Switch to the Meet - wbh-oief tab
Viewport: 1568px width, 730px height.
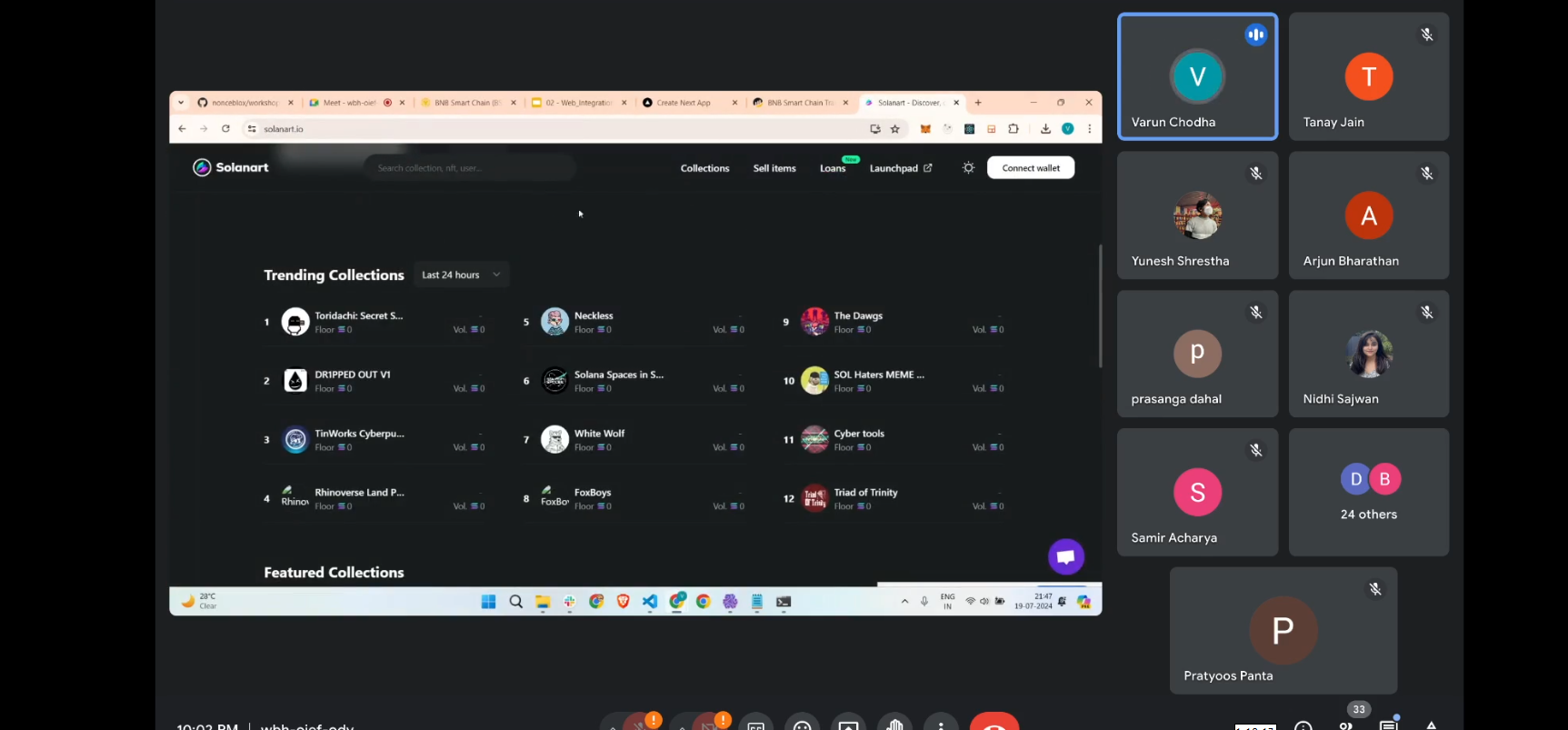(350, 103)
